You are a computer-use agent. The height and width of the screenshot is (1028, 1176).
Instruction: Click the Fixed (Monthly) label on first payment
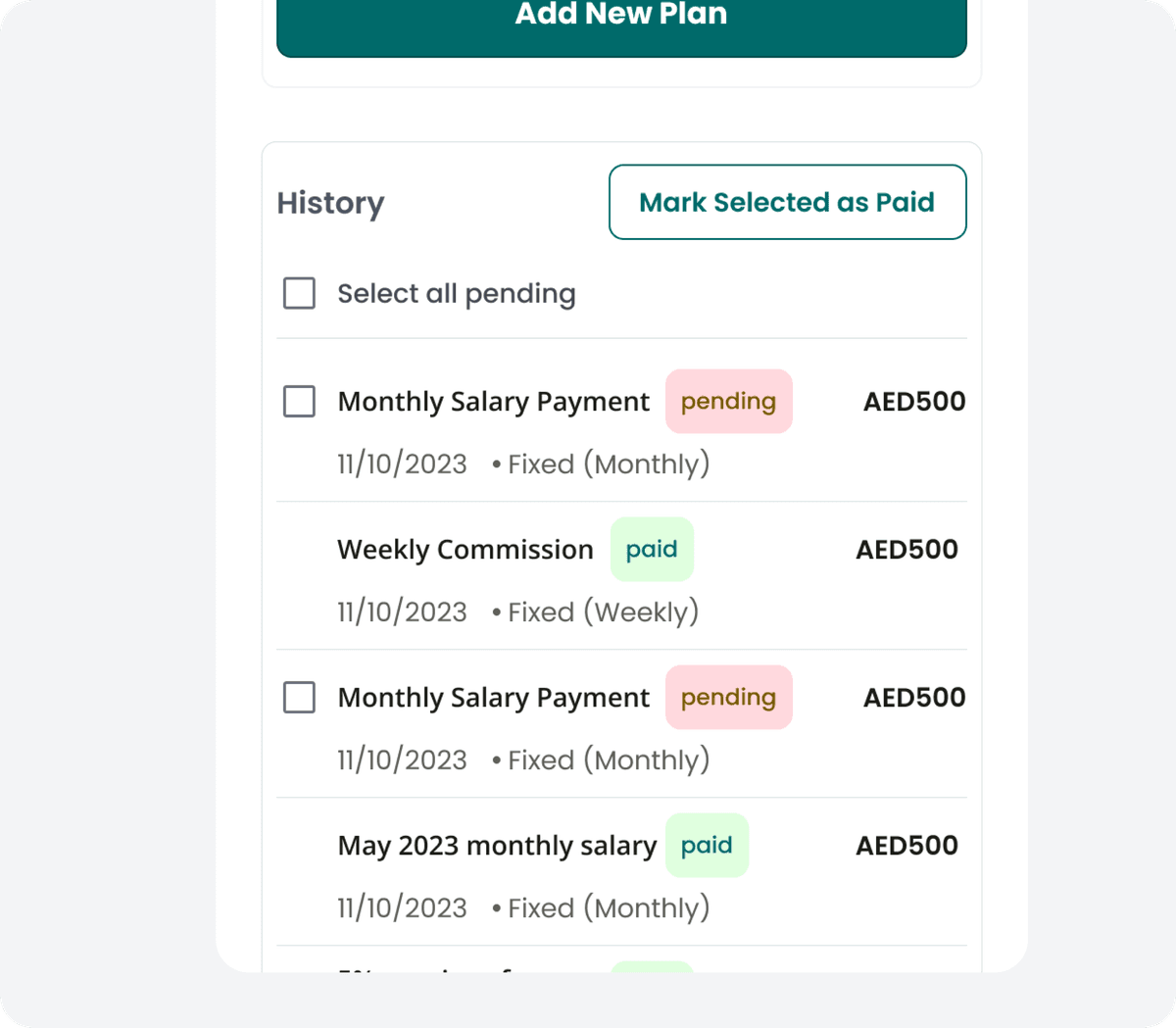[x=609, y=464]
